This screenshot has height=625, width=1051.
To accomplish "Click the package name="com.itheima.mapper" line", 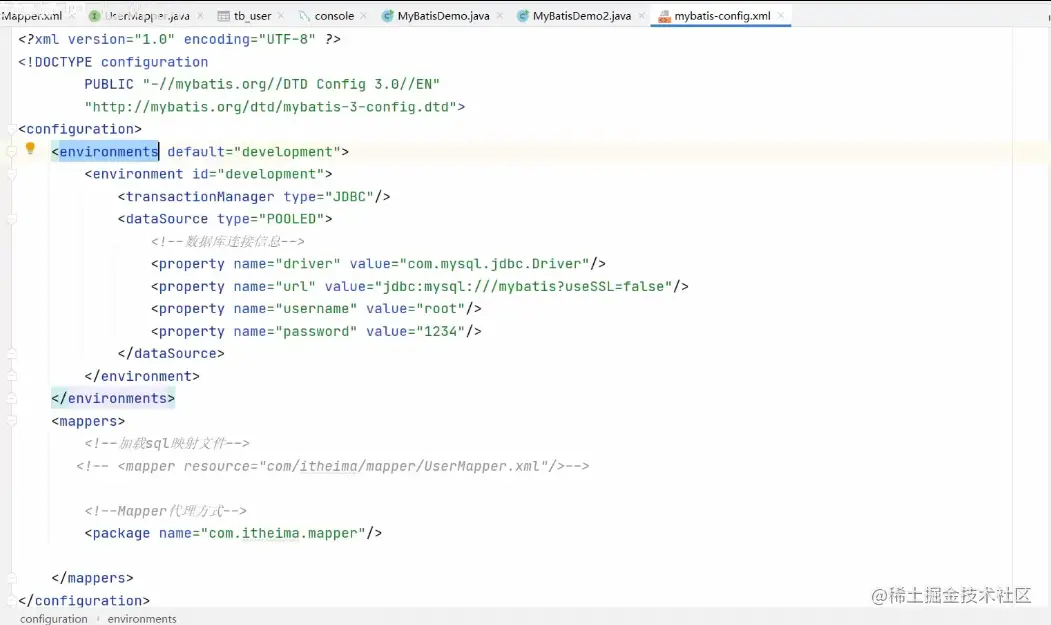I will tap(233, 533).
